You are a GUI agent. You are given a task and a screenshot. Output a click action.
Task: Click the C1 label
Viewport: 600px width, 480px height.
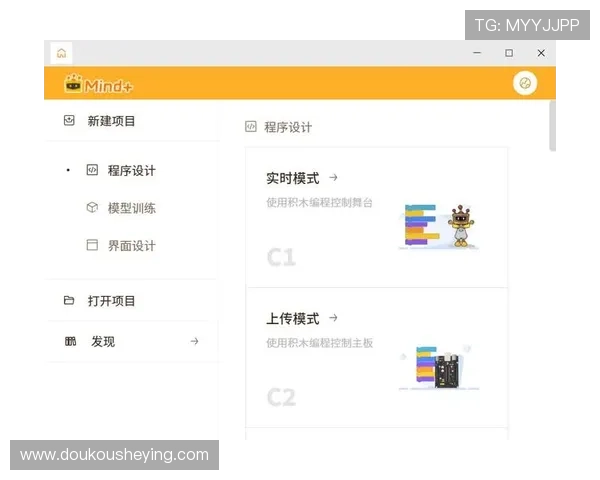tap(281, 257)
